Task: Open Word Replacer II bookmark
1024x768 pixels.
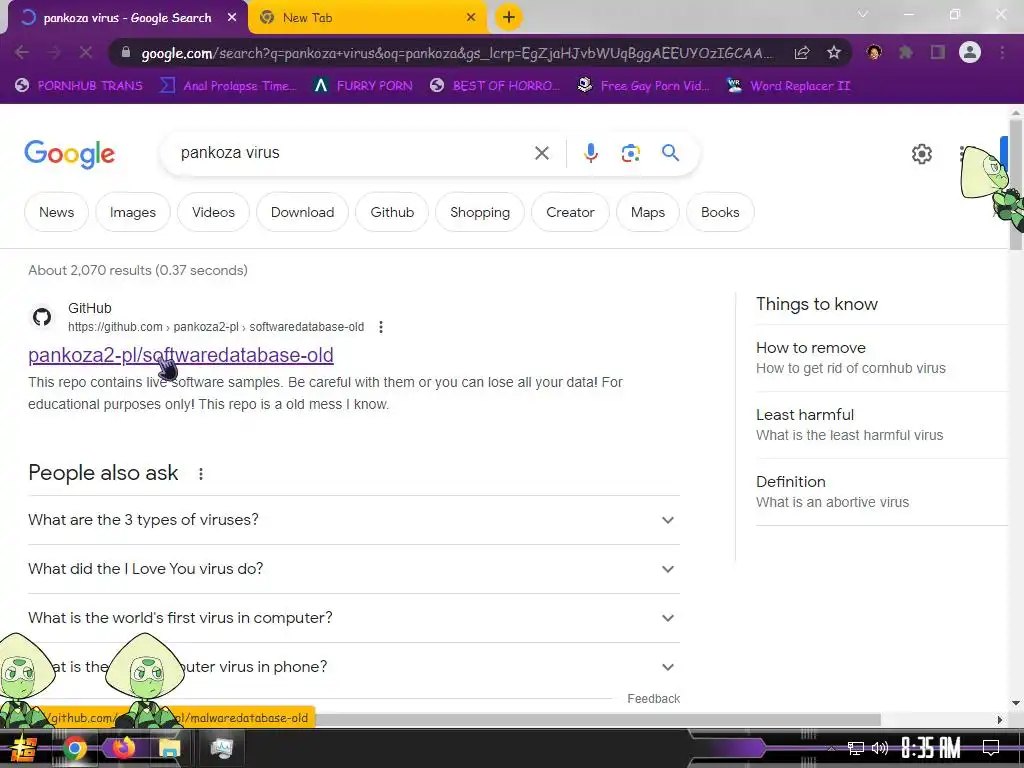Action: (788, 86)
